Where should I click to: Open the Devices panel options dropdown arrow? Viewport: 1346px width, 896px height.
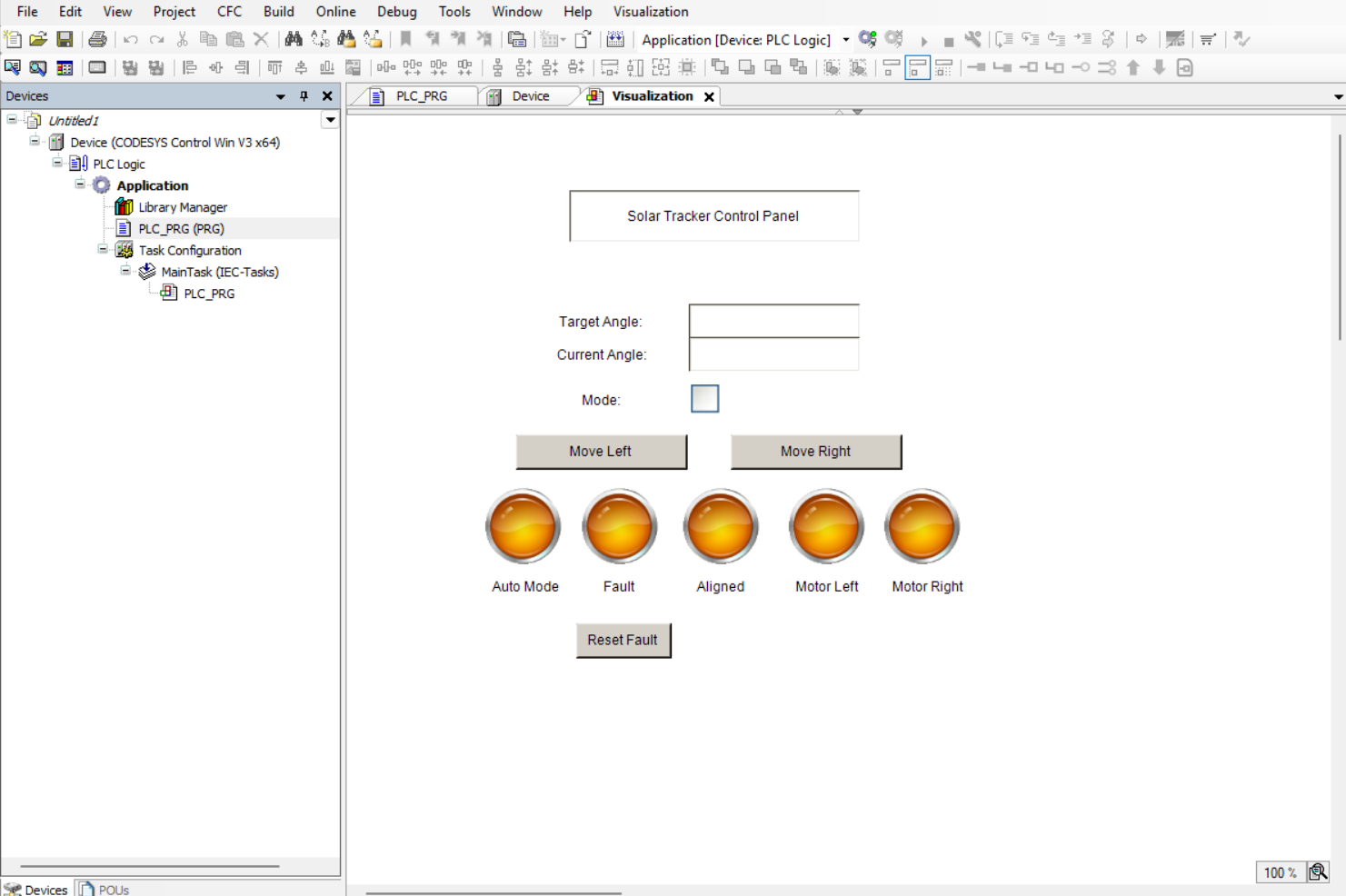coord(280,96)
